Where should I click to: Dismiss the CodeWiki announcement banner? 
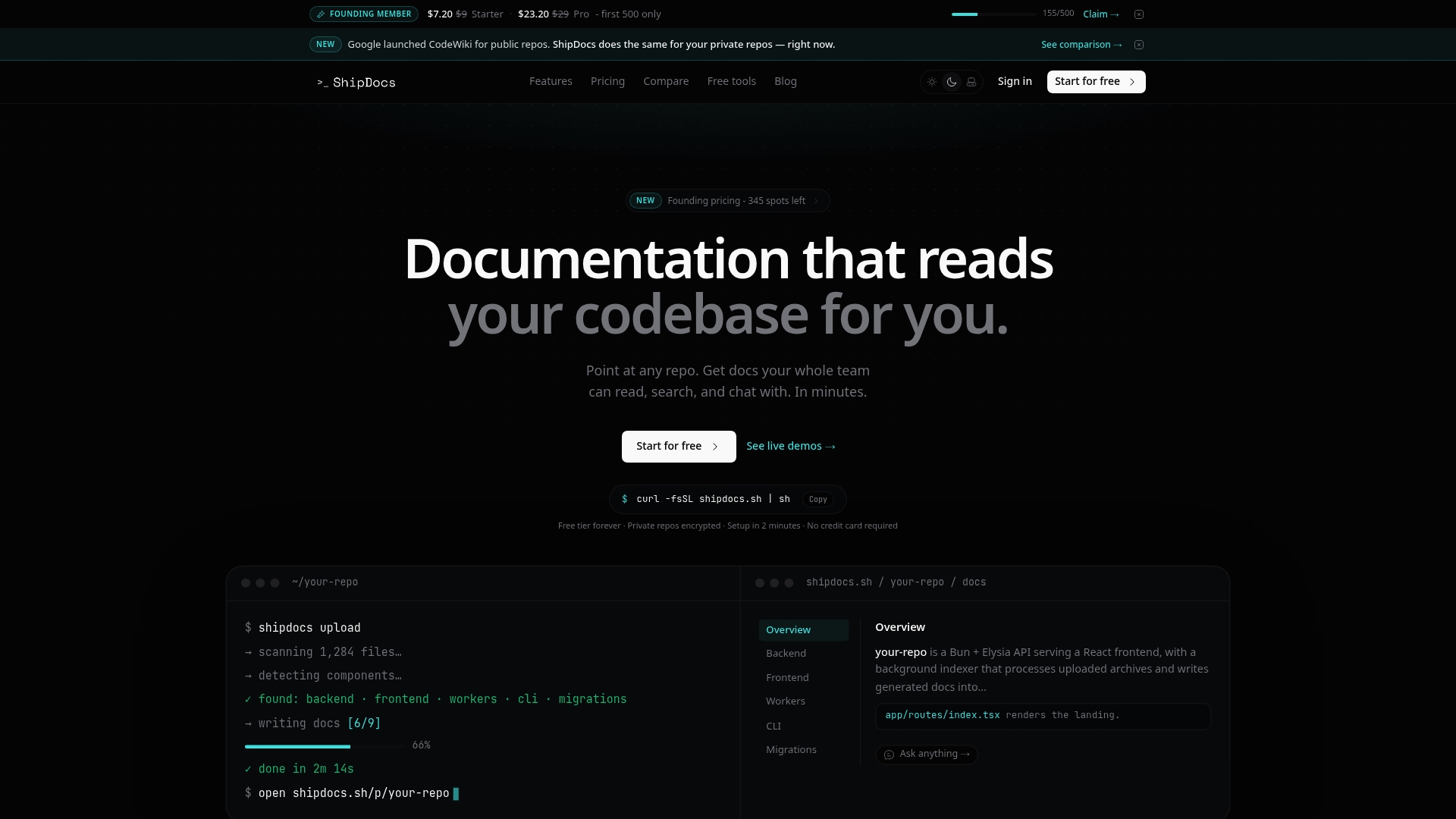coord(1139,45)
